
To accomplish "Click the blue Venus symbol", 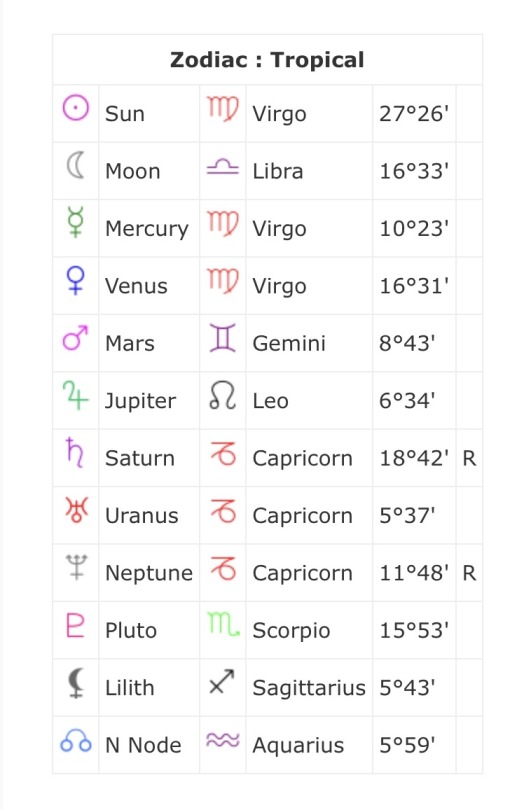I will click(75, 281).
